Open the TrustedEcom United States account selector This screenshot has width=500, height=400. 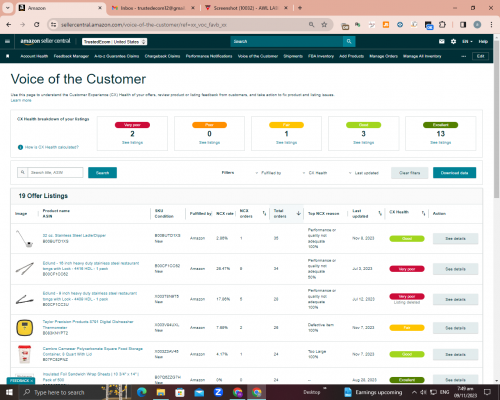115,42
